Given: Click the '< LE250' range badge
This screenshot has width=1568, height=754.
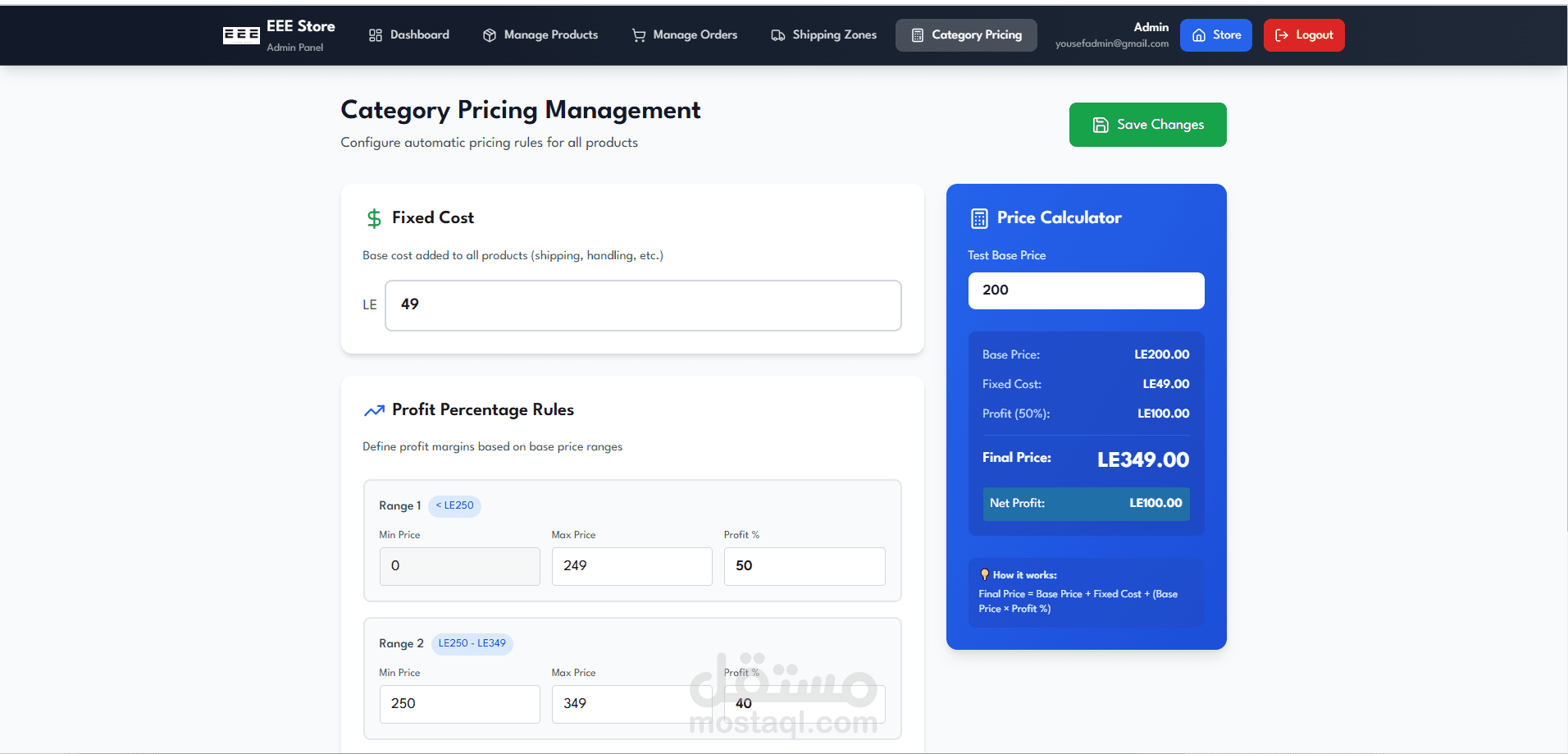Looking at the screenshot, I should click(x=454, y=505).
